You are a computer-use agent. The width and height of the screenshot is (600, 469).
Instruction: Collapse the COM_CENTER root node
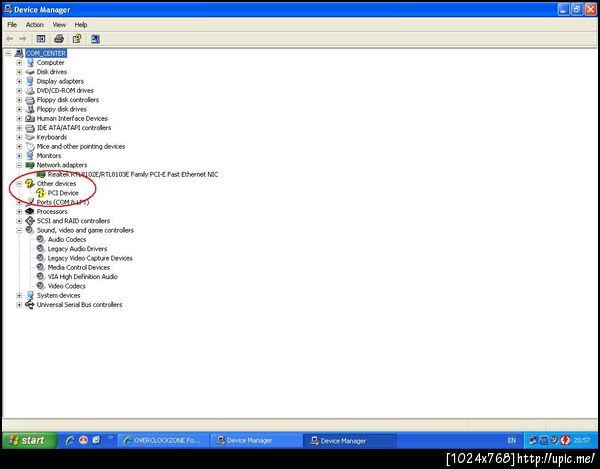pyautogui.click(x=8, y=53)
